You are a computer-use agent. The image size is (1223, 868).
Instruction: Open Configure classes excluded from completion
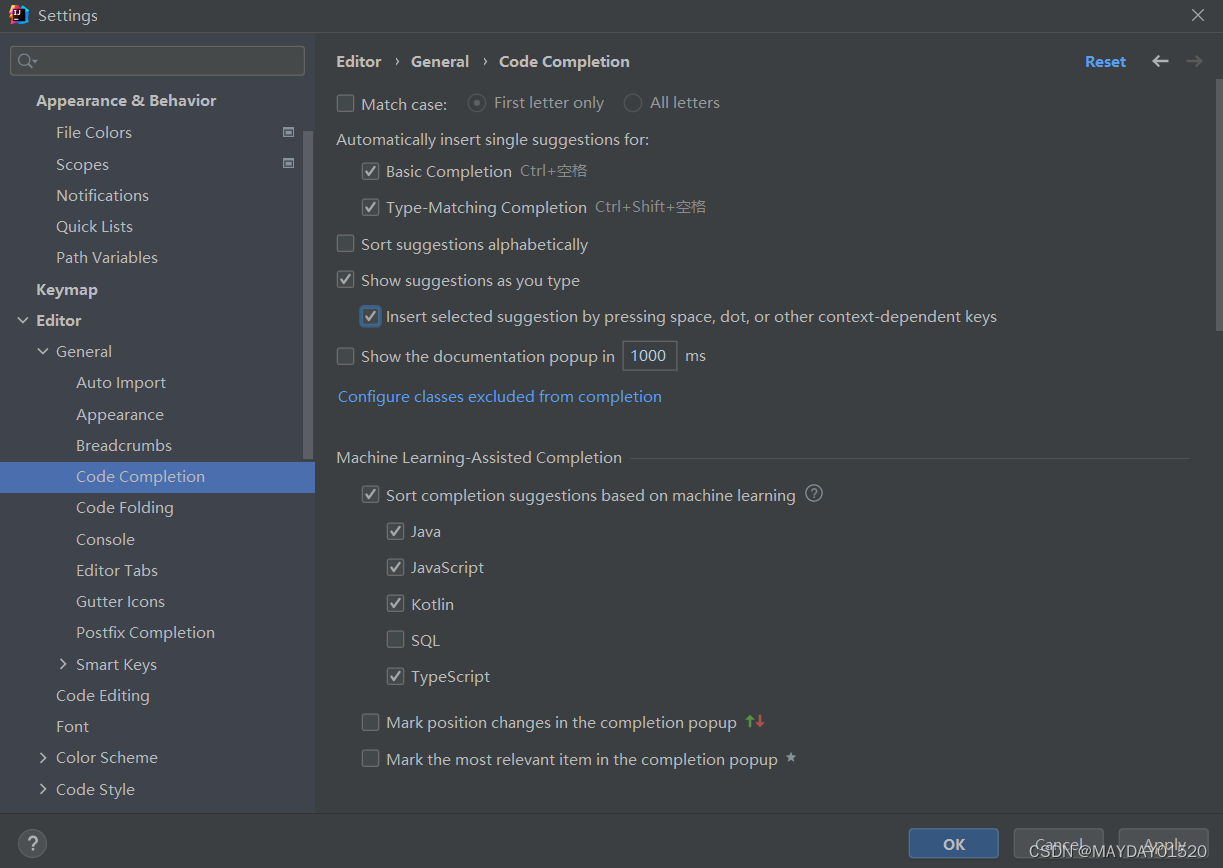(500, 396)
